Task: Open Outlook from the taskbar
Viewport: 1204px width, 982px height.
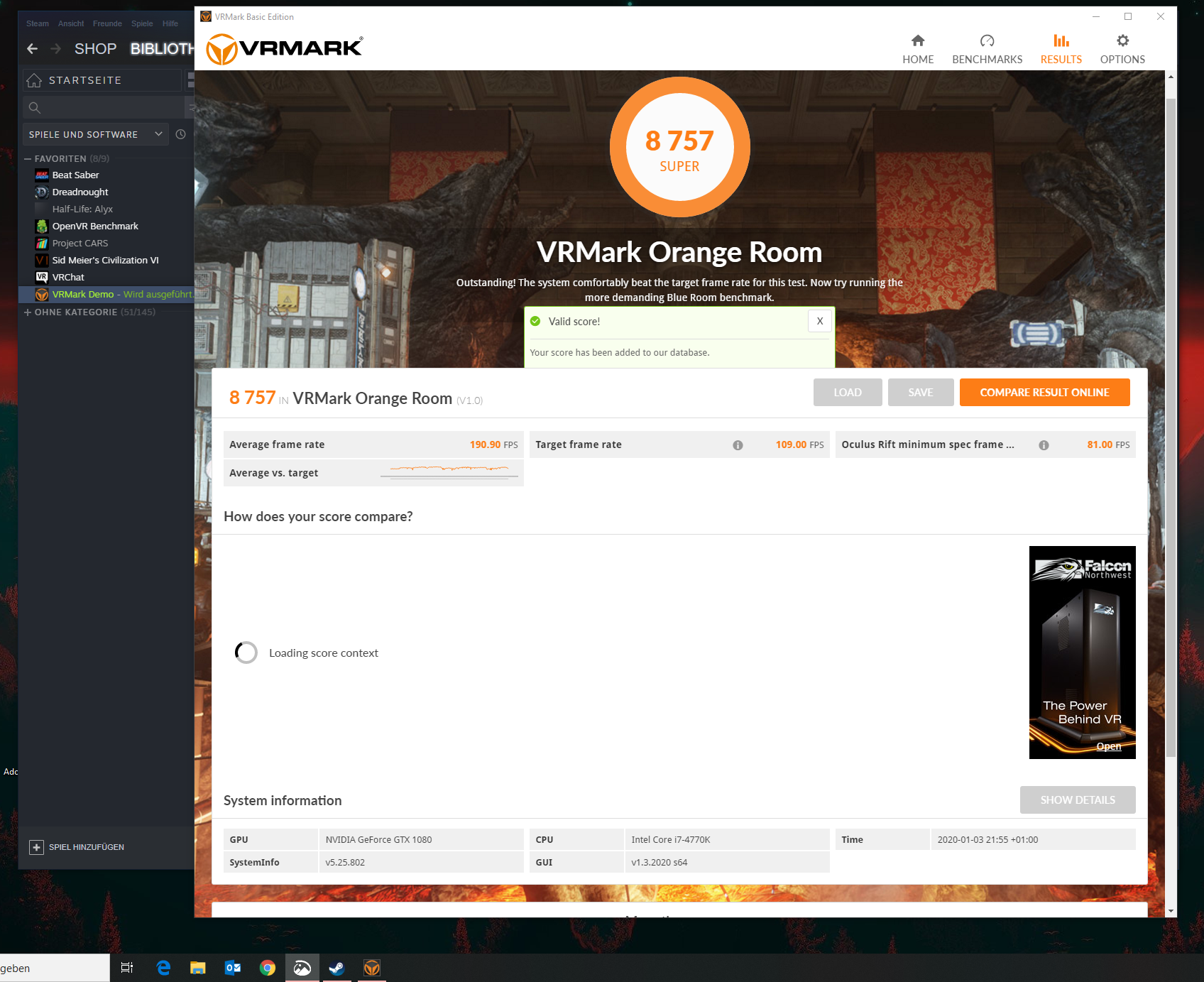Action: [232, 967]
